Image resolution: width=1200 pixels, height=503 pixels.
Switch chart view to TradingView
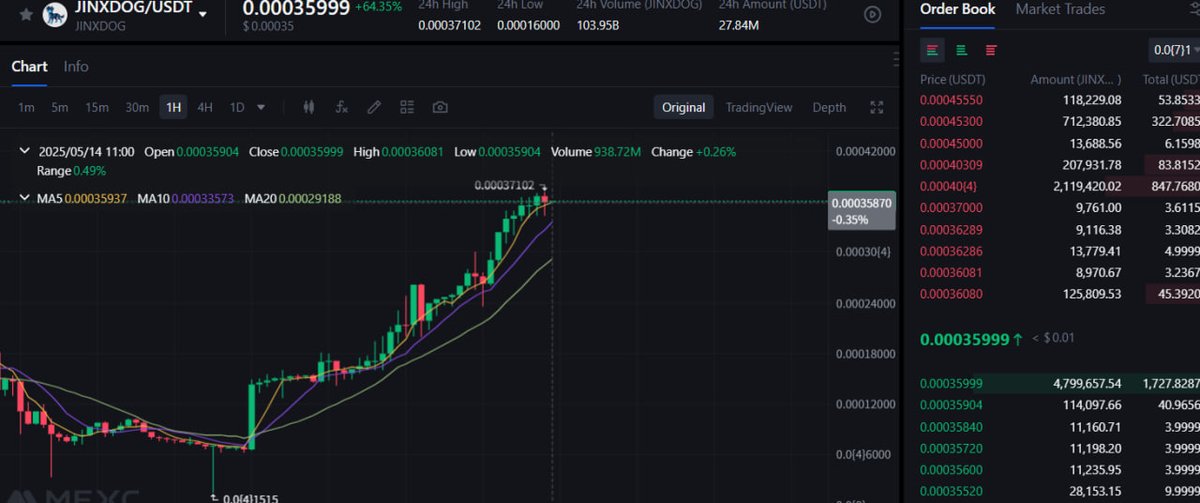coord(759,107)
